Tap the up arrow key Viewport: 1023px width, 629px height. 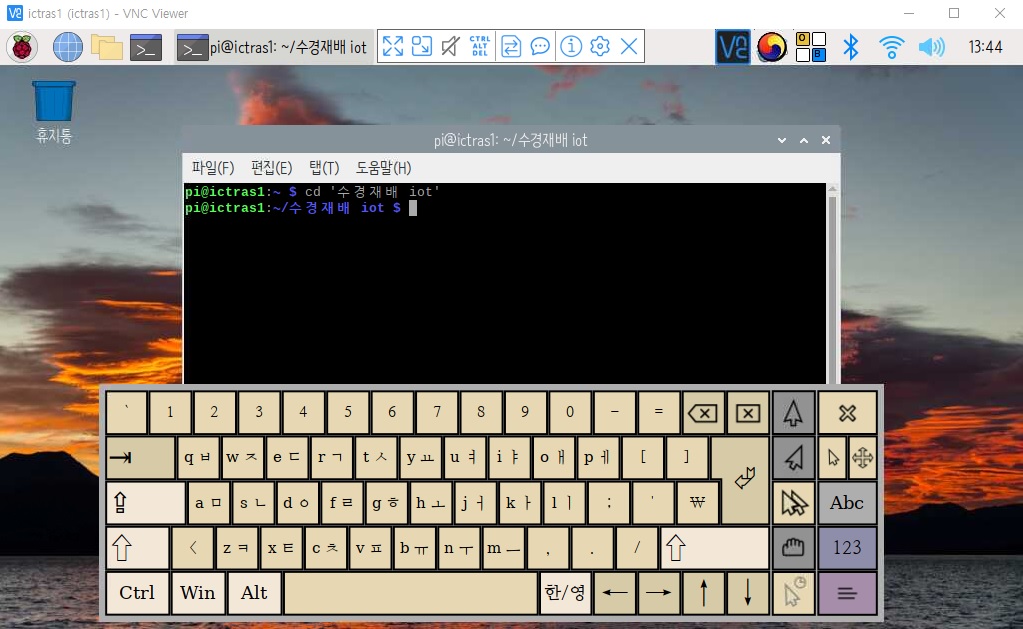(x=703, y=592)
